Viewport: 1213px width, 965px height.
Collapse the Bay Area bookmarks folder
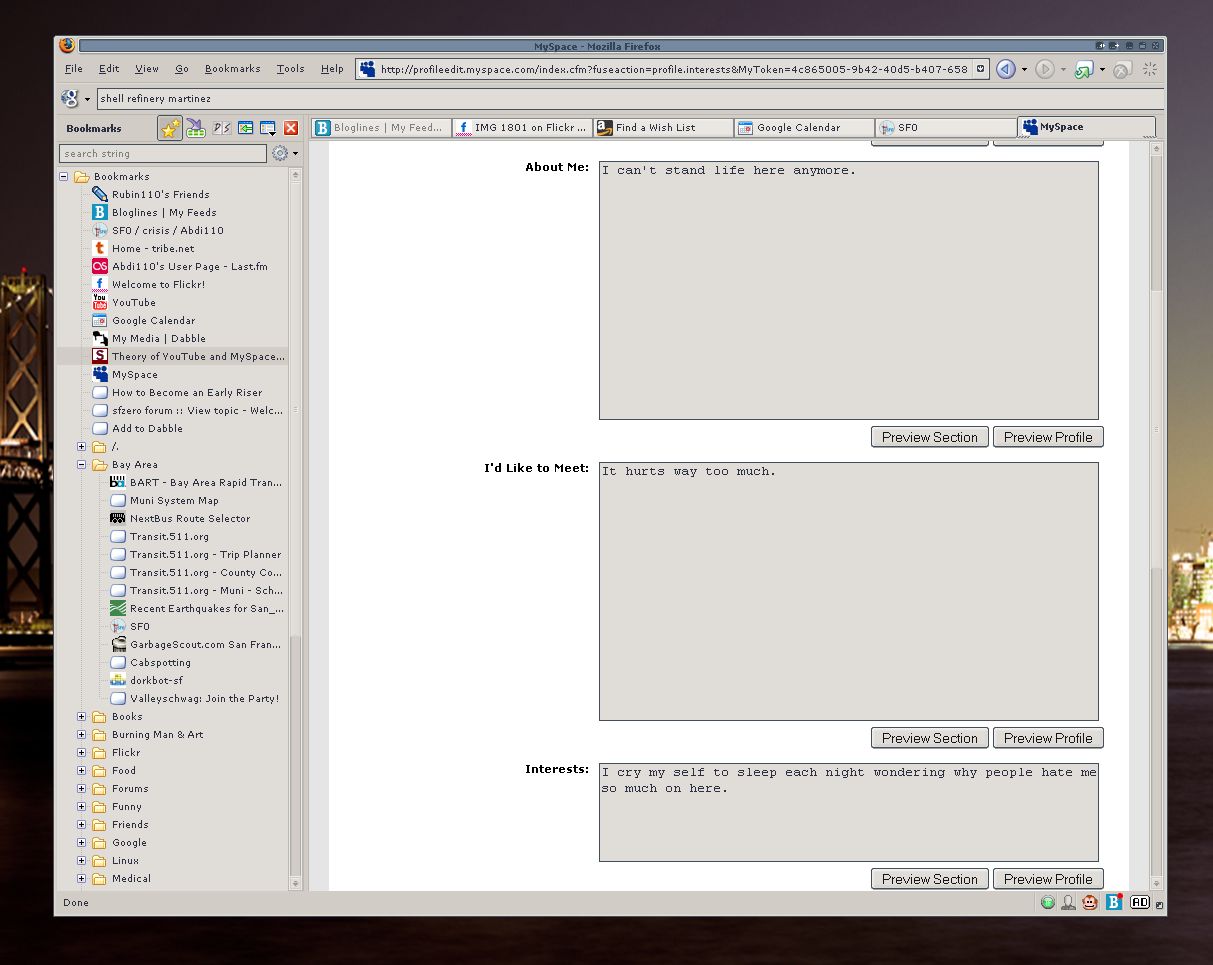[x=82, y=465]
